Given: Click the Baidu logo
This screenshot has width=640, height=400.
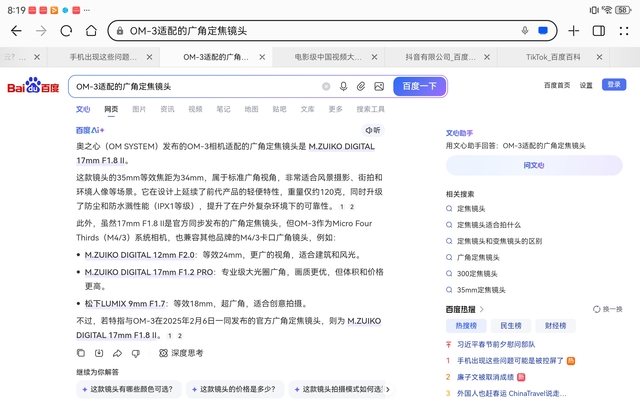Looking at the screenshot, I should coord(35,87).
